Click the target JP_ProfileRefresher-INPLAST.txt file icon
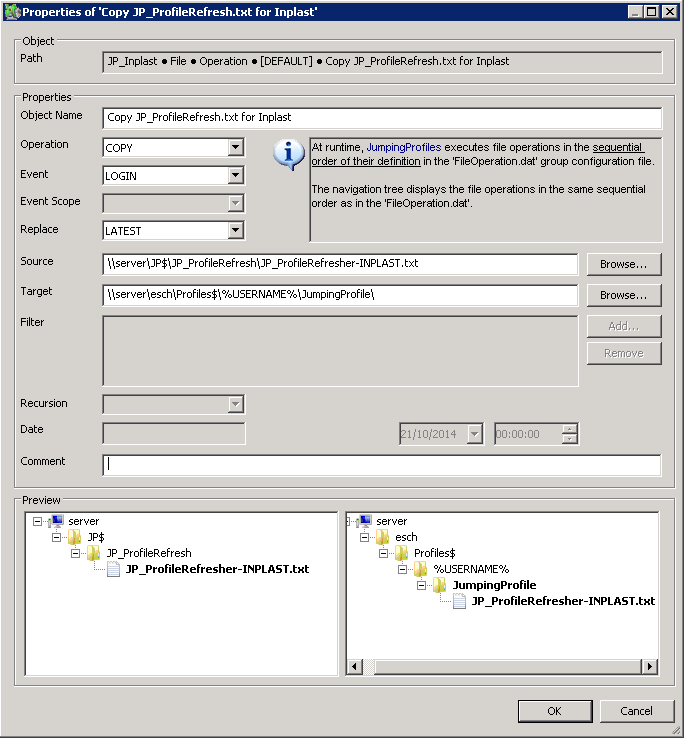Viewport: 684px width, 738px height. [x=459, y=601]
